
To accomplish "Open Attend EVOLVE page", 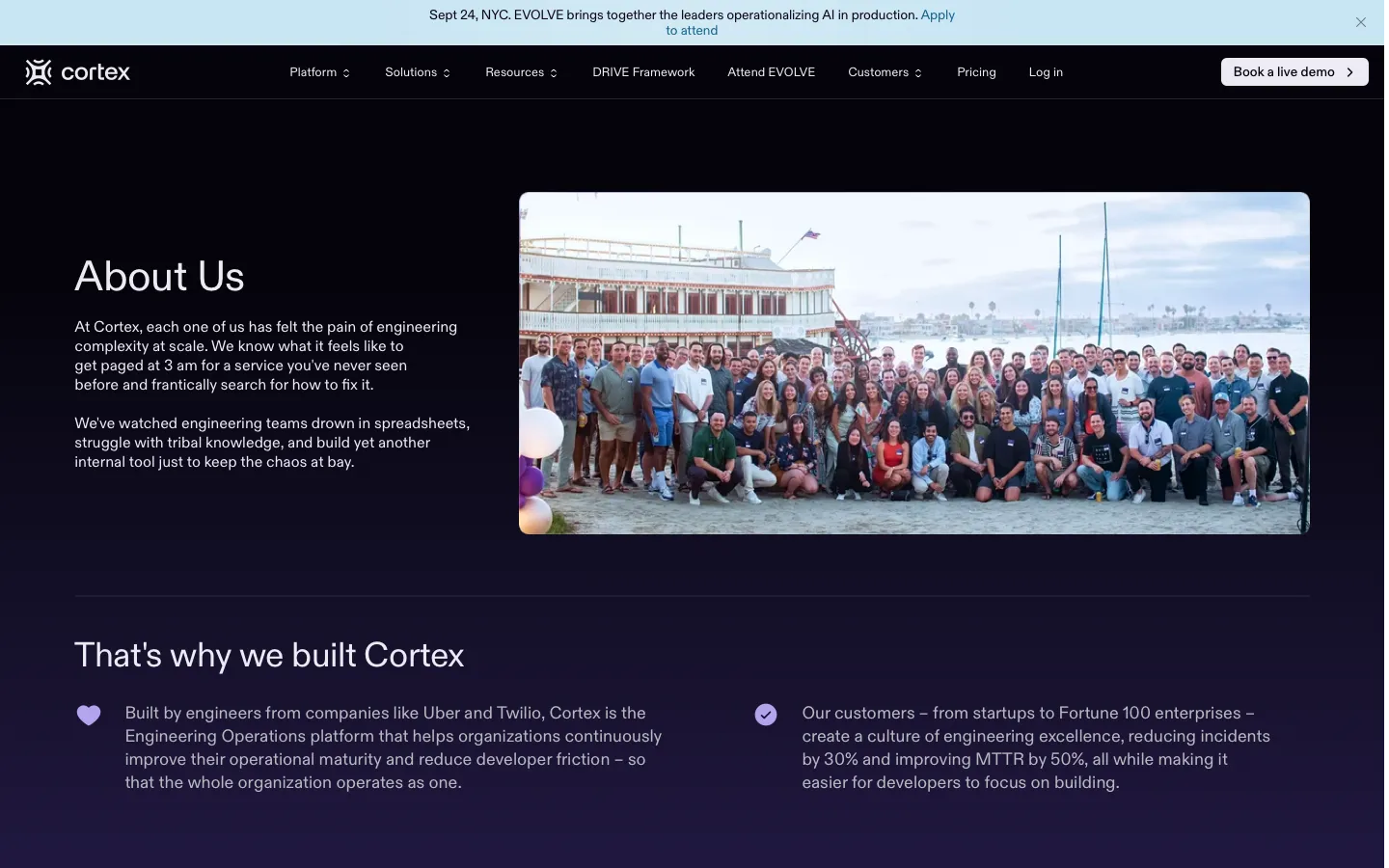I will pos(771,72).
